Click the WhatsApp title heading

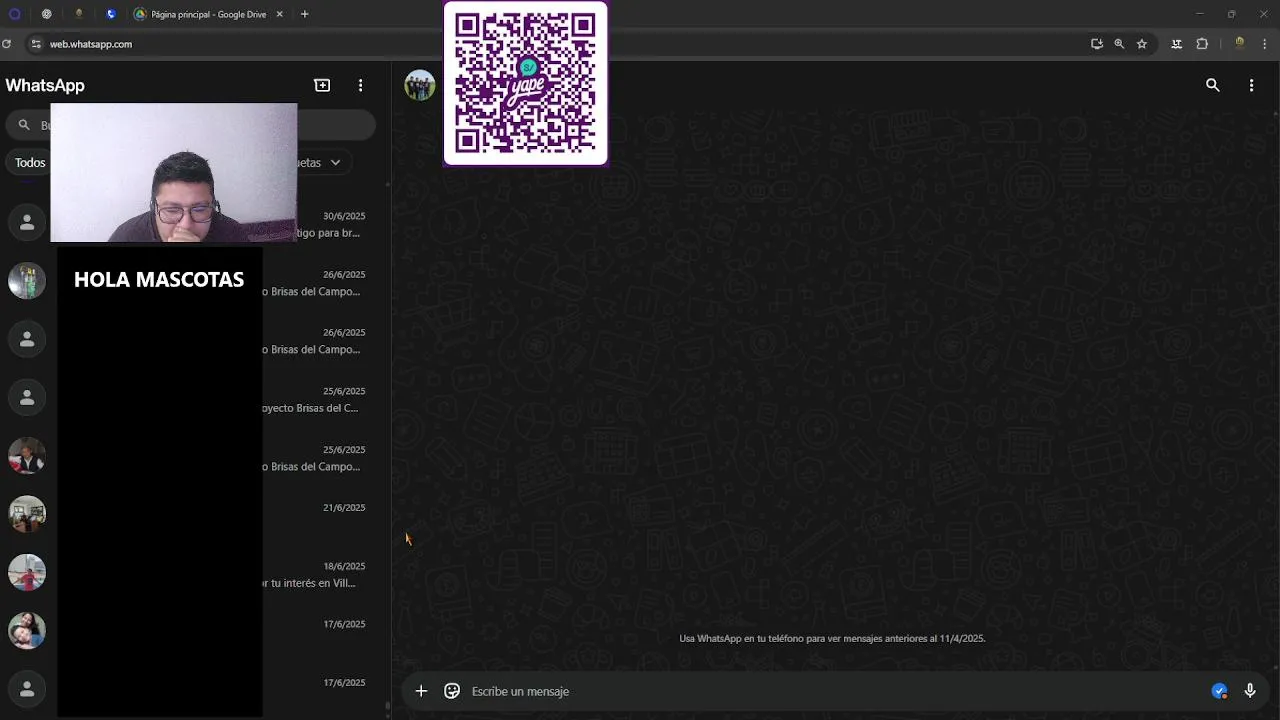(45, 85)
